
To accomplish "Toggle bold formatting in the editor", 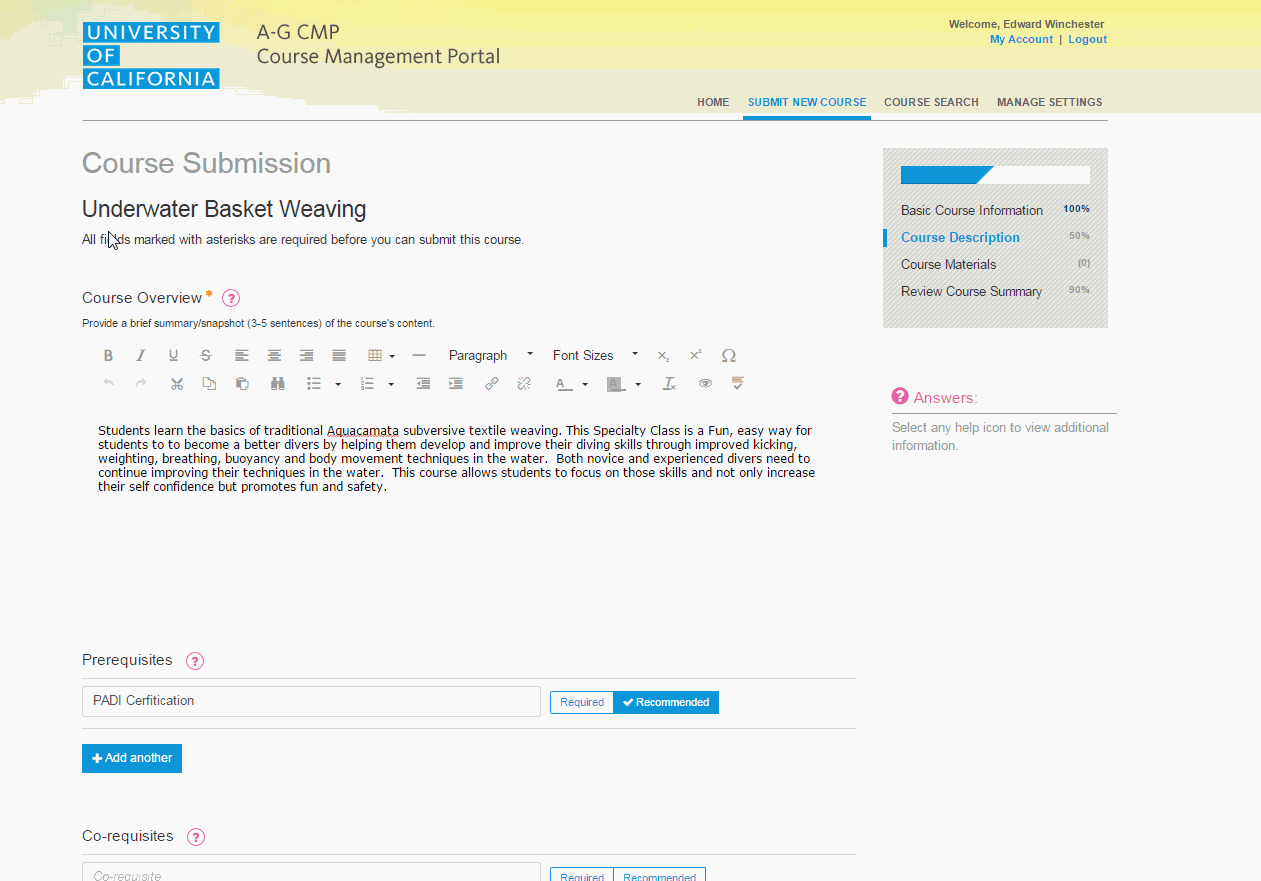I will (x=108, y=356).
